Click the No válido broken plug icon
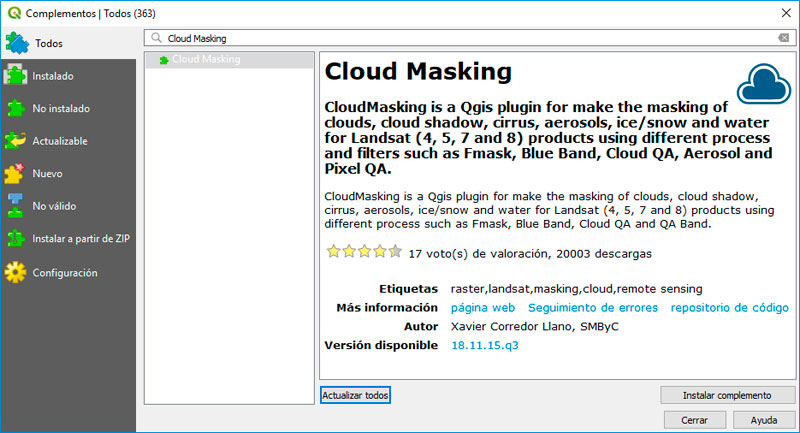800x433 pixels. 15,206
